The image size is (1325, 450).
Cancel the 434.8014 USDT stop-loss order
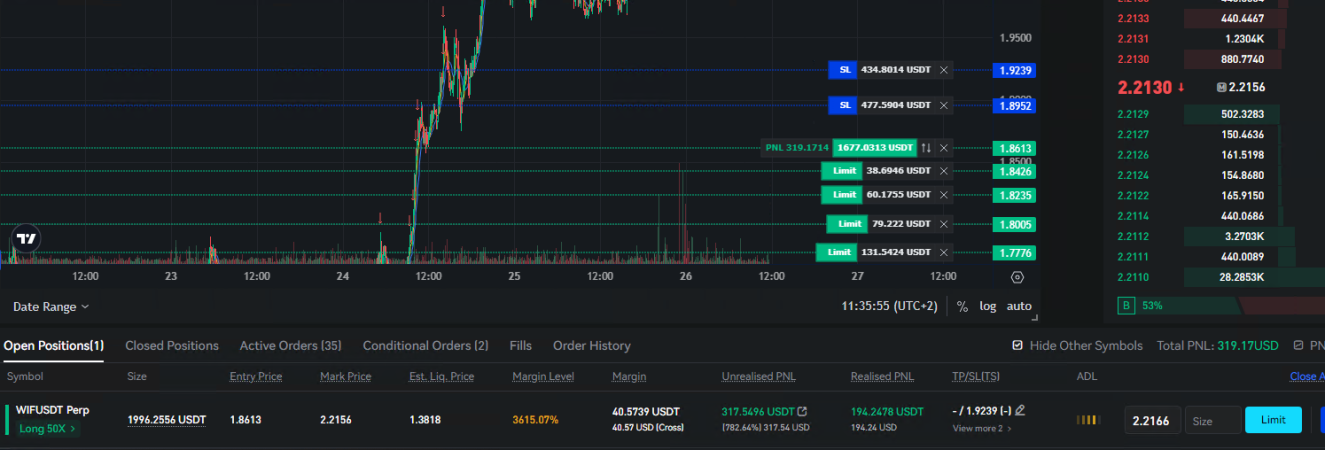[x=944, y=70]
